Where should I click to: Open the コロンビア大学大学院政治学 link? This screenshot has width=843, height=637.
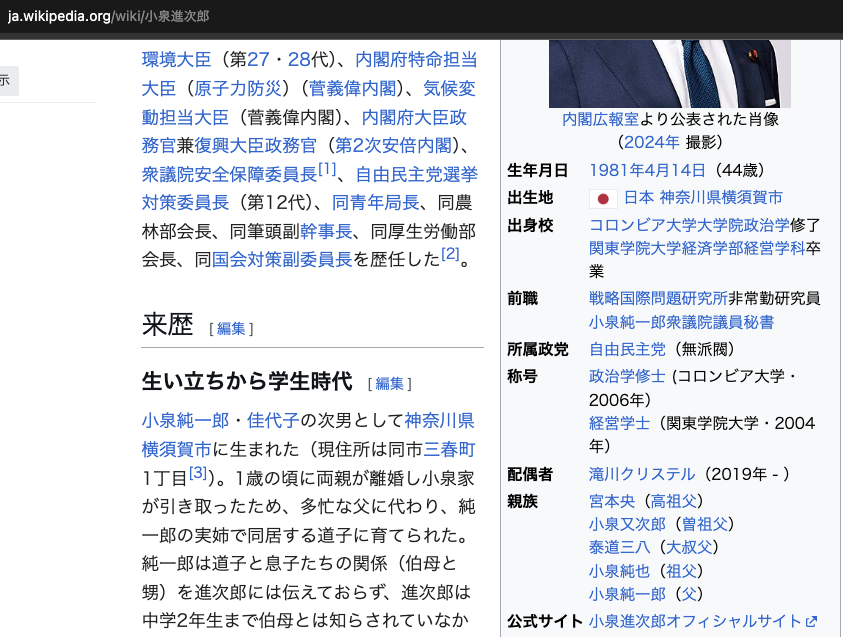point(689,225)
